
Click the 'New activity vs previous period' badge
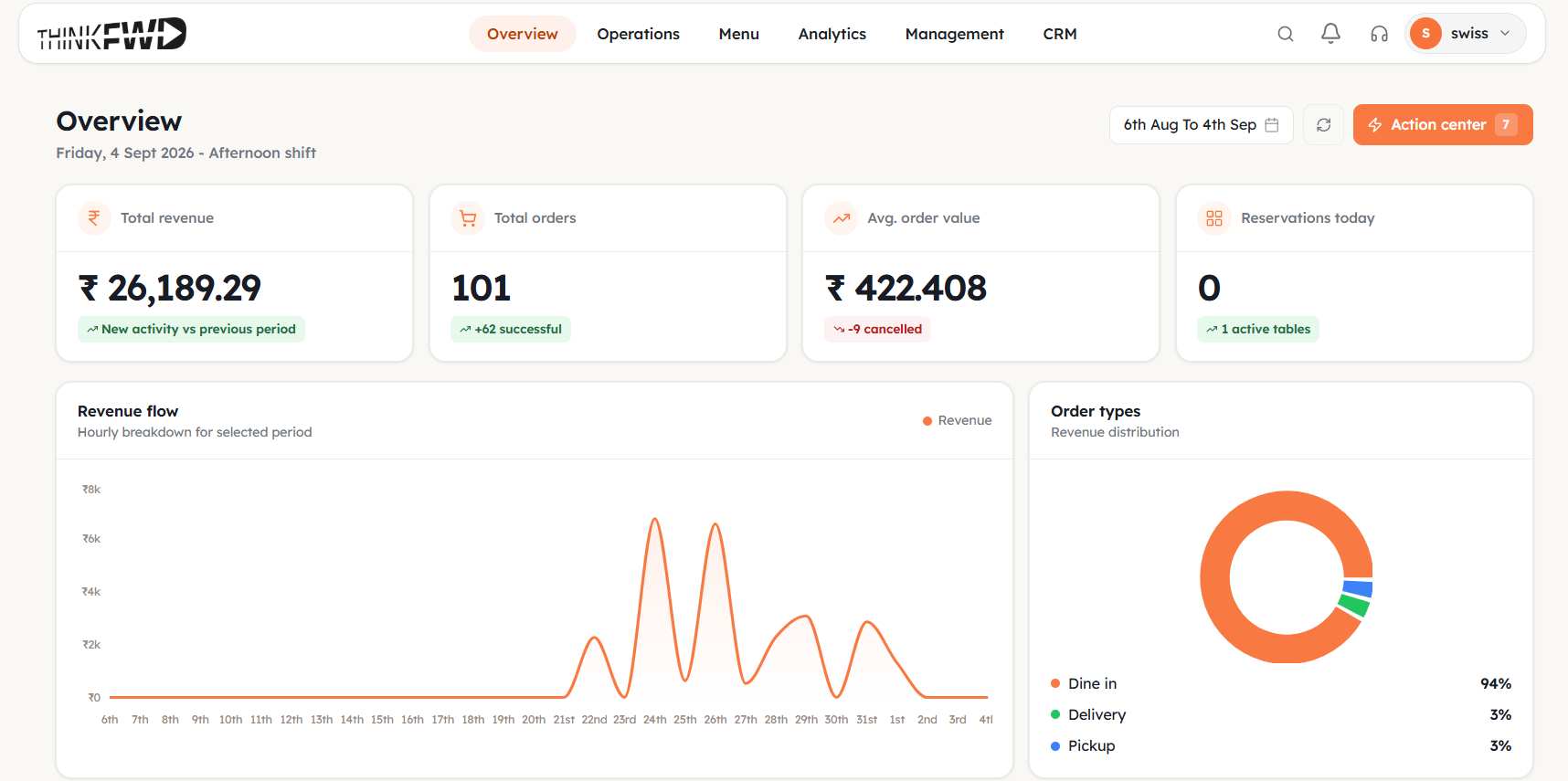pyautogui.click(x=191, y=329)
